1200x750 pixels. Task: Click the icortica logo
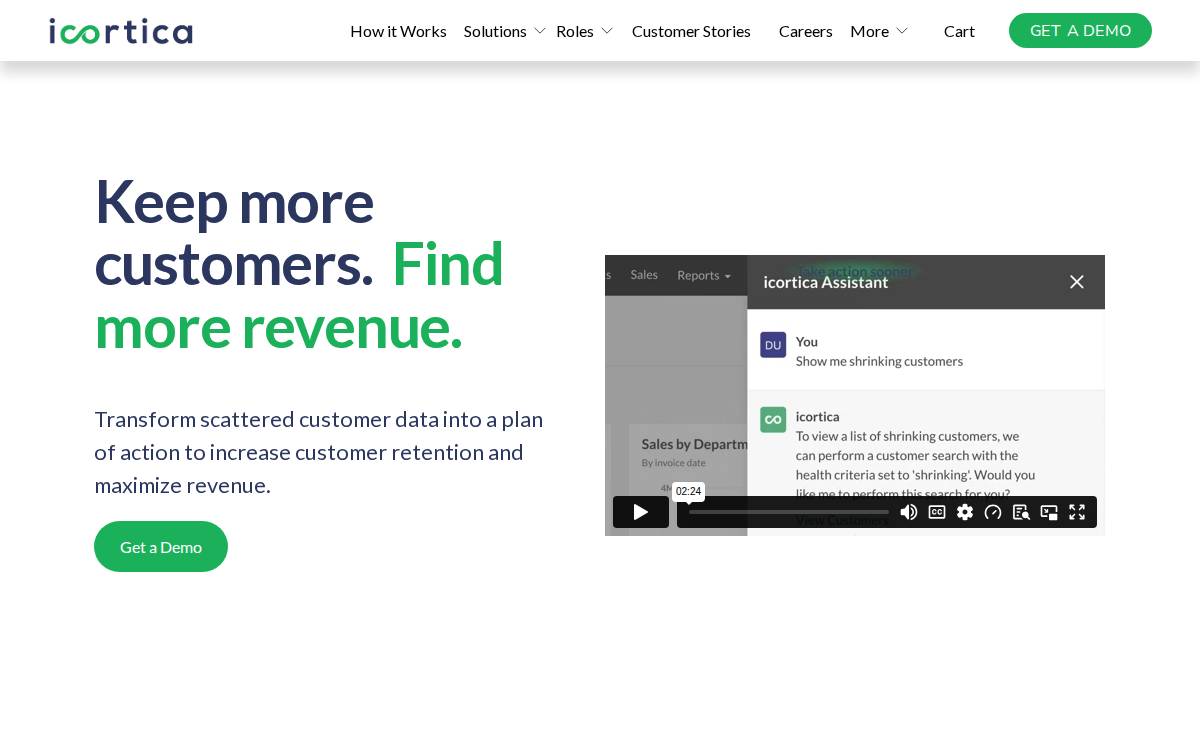coord(121,31)
